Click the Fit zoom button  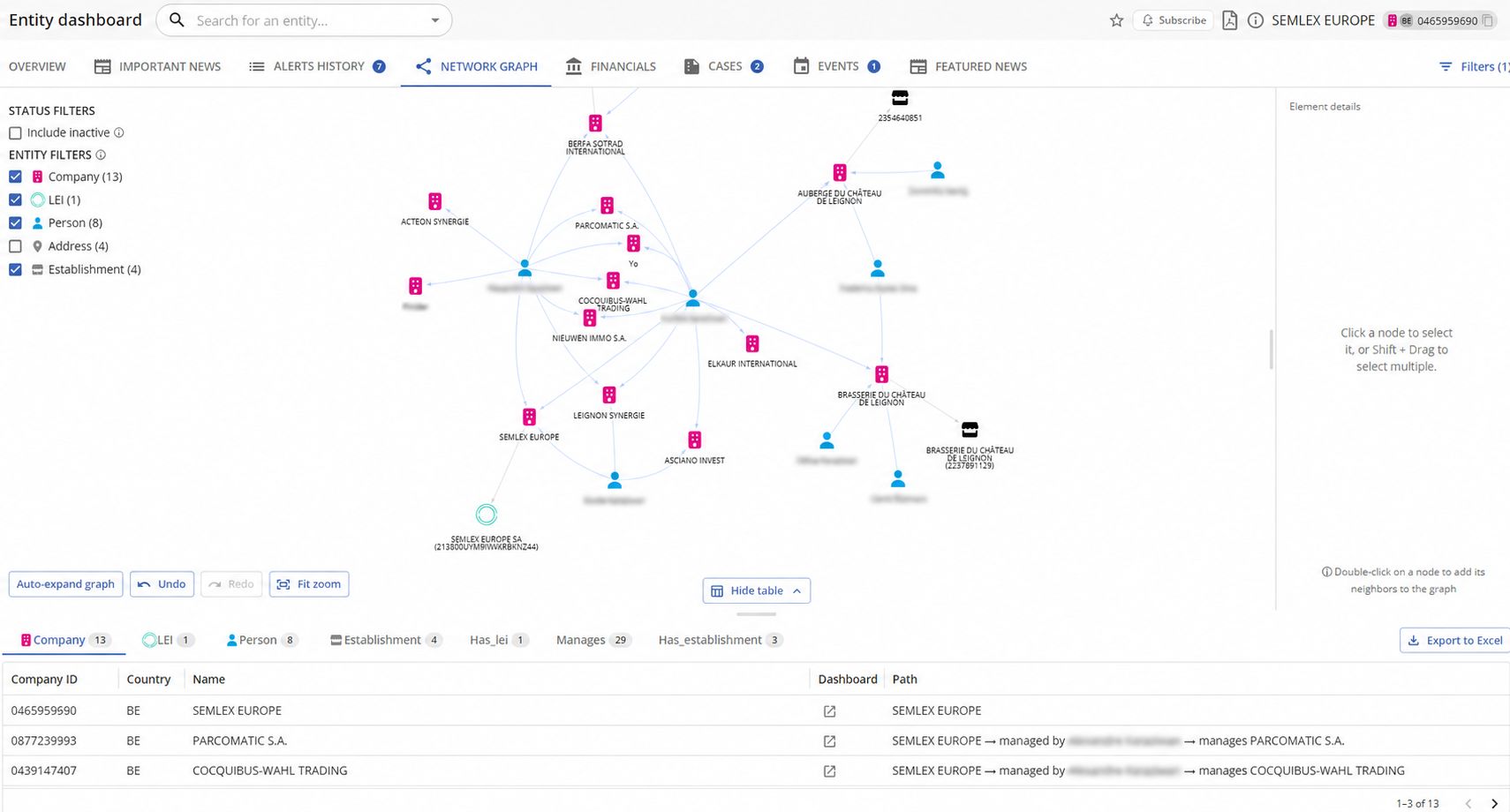(x=309, y=584)
